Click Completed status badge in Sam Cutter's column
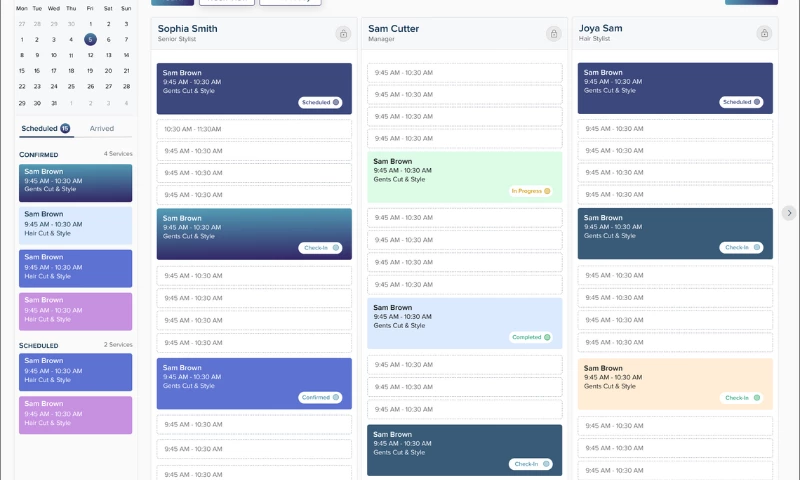 coord(531,337)
